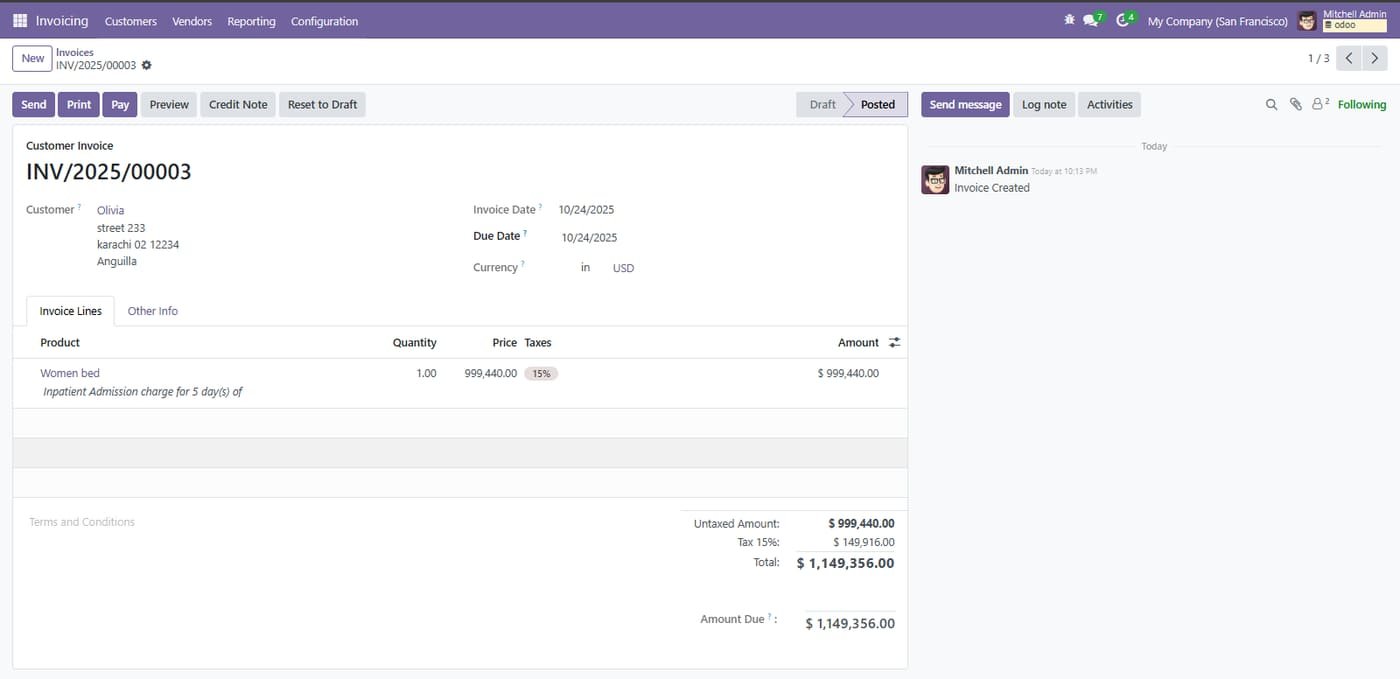Click the Mitchell Admin avatar in navbar
1400x679 pixels.
pyautogui.click(x=1307, y=21)
